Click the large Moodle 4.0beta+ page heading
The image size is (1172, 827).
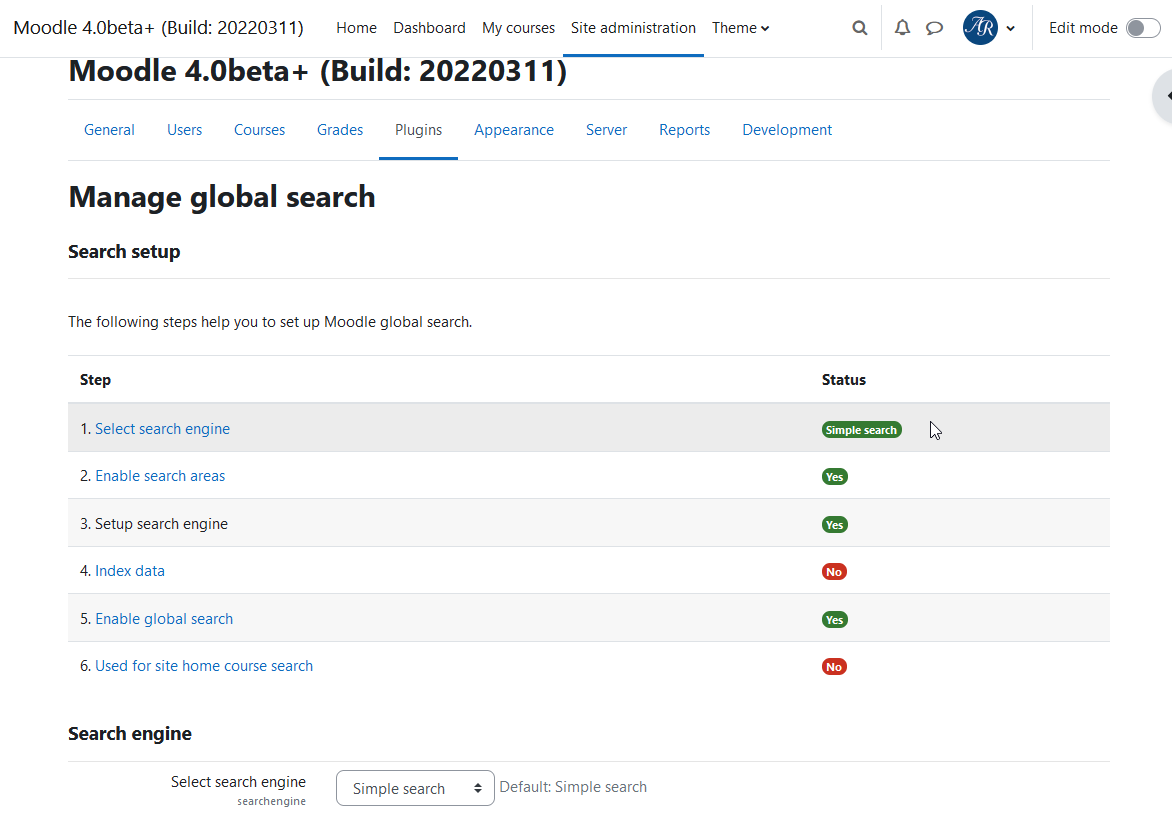point(318,72)
